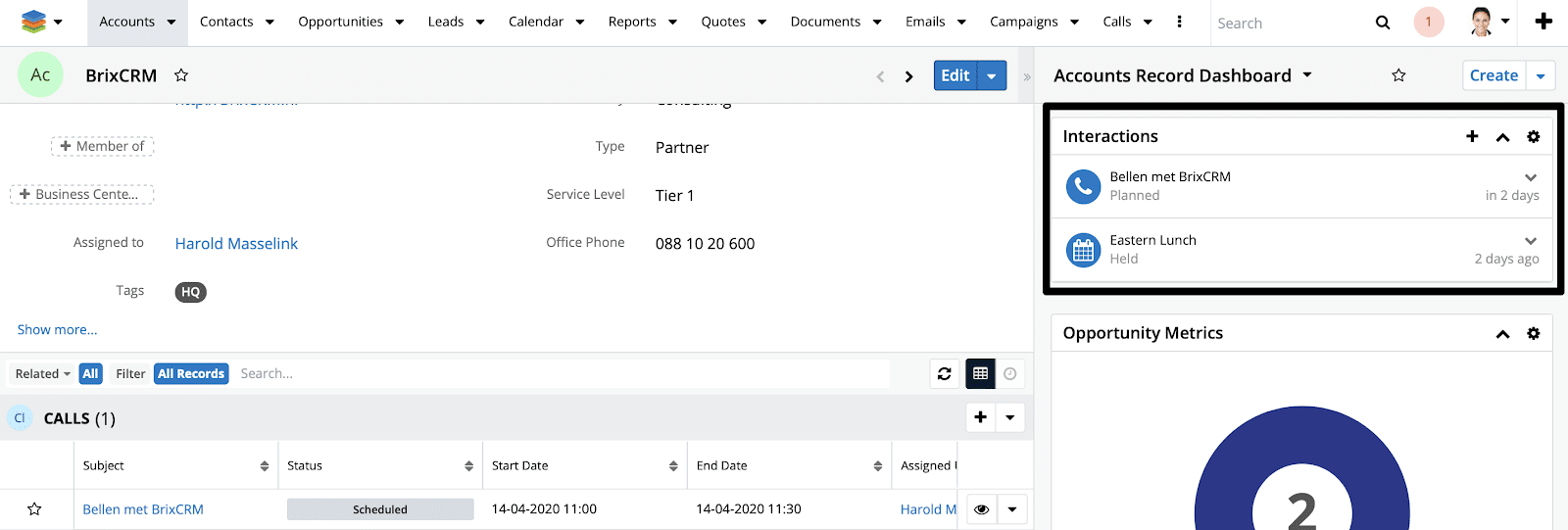Refresh the subpanels list
The height and width of the screenshot is (530, 1568).
pos(945,373)
